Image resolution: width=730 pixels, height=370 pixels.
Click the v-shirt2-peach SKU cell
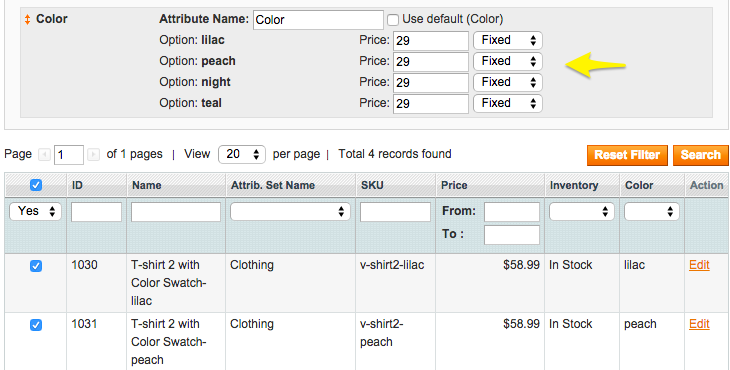pos(381,333)
